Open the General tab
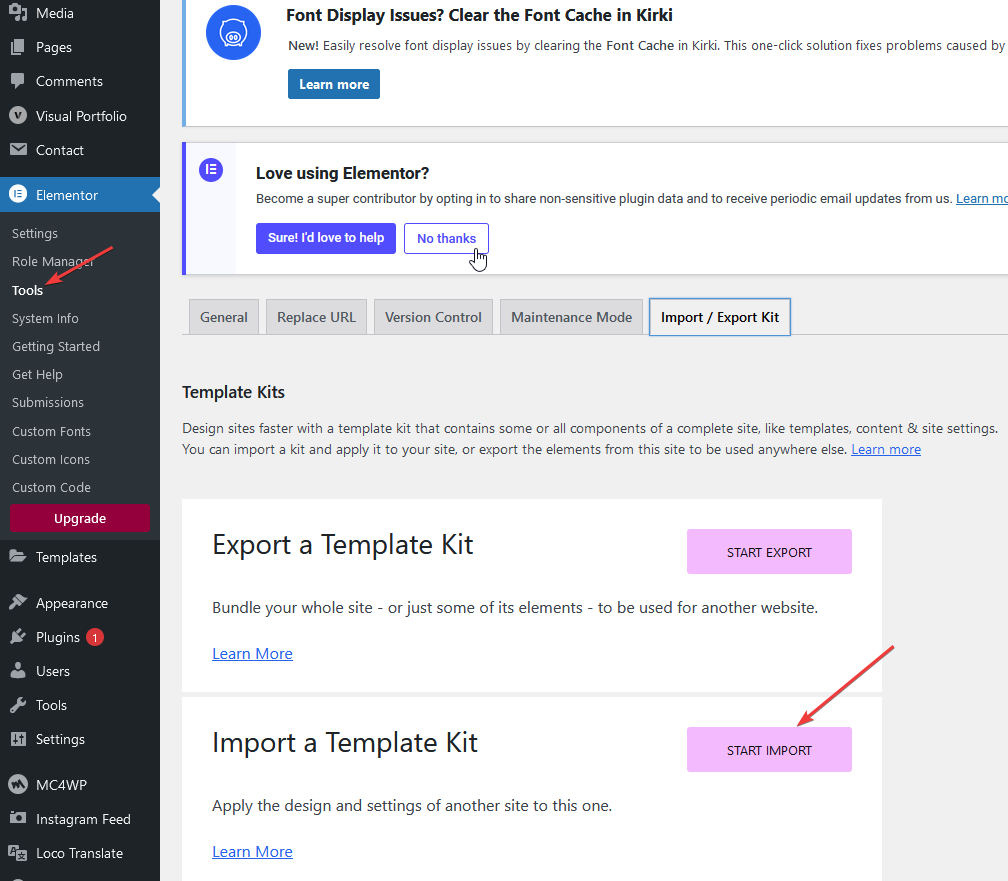This screenshot has height=881, width=1008. point(224,317)
